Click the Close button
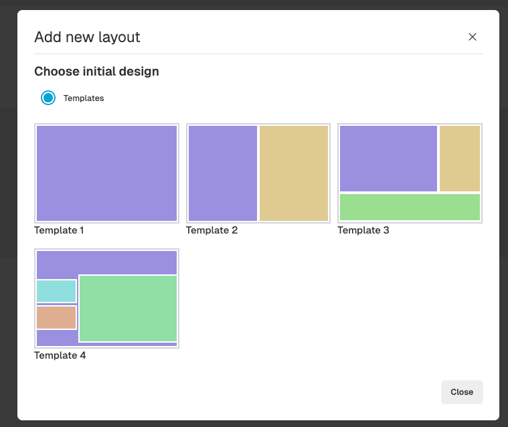 coord(462,392)
